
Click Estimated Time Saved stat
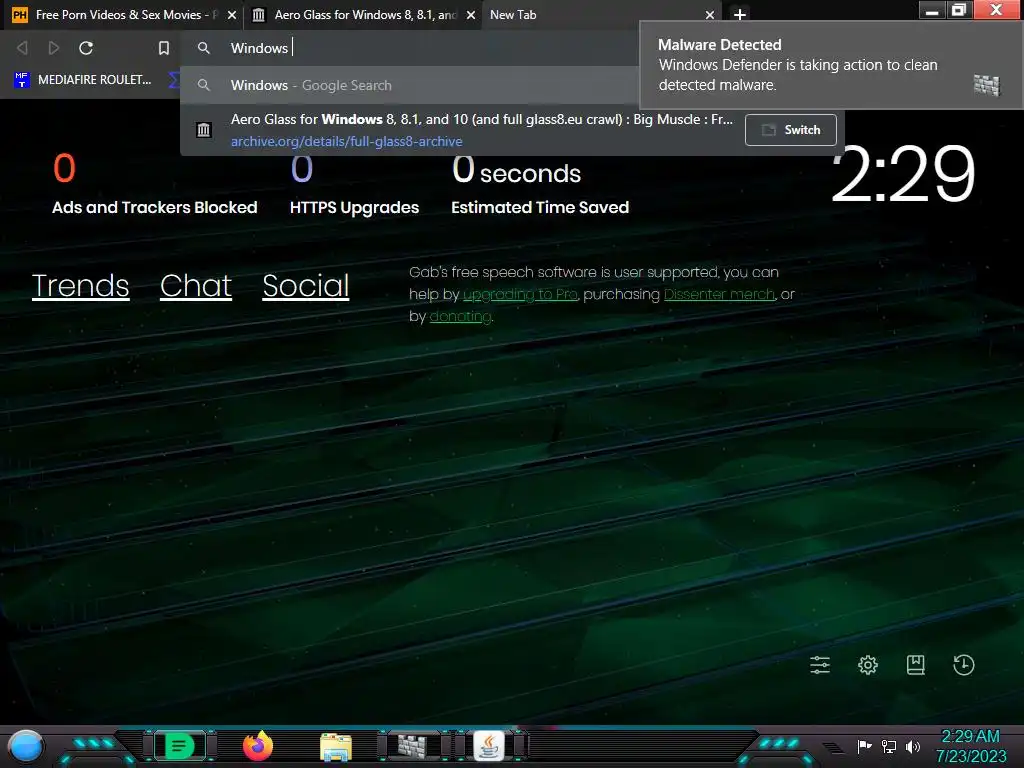click(540, 184)
